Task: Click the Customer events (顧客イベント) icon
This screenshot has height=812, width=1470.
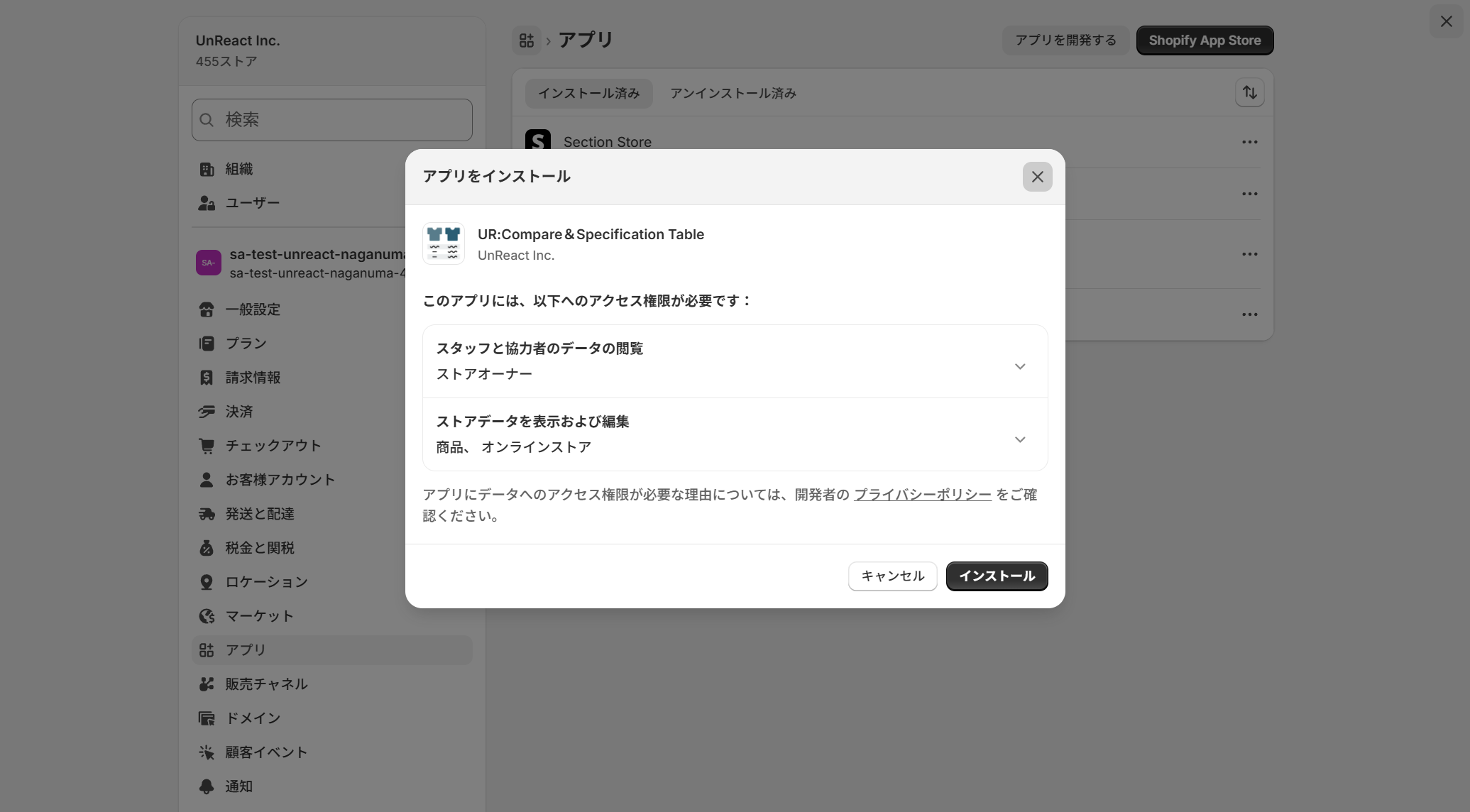Action: tap(207, 752)
